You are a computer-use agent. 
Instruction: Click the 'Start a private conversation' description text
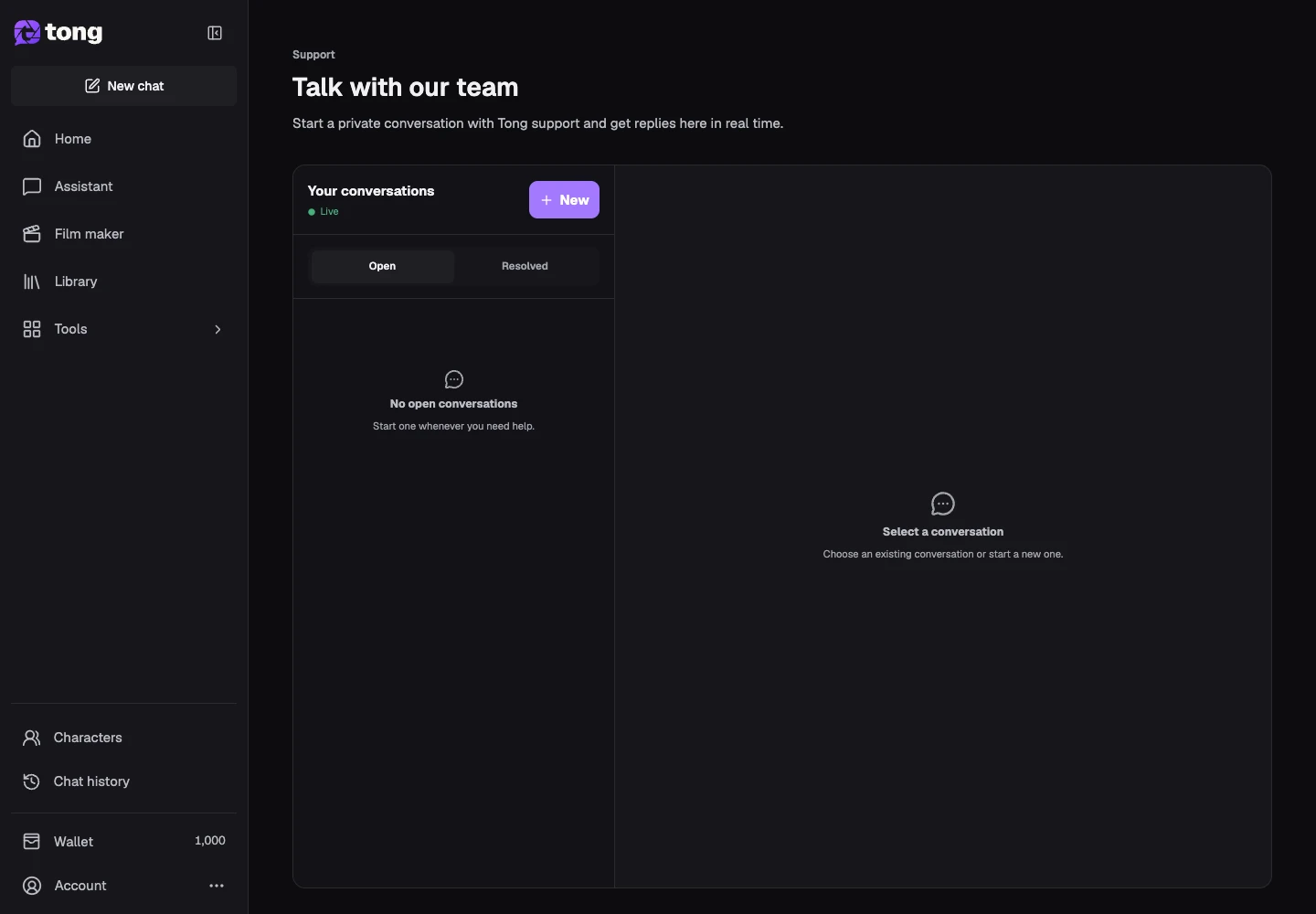pos(537,123)
